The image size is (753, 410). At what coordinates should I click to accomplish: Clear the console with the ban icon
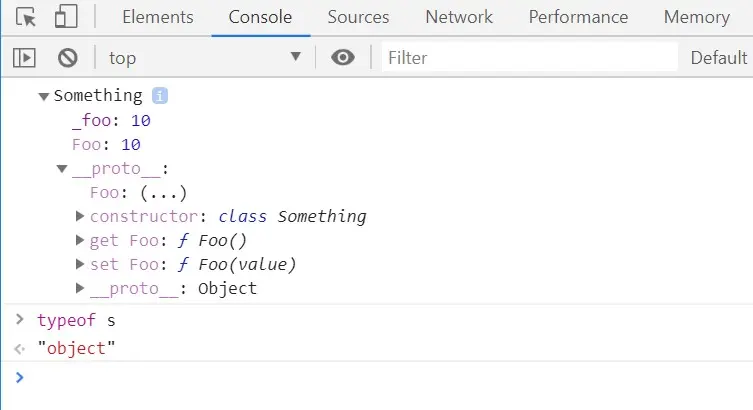pyautogui.click(x=67, y=57)
